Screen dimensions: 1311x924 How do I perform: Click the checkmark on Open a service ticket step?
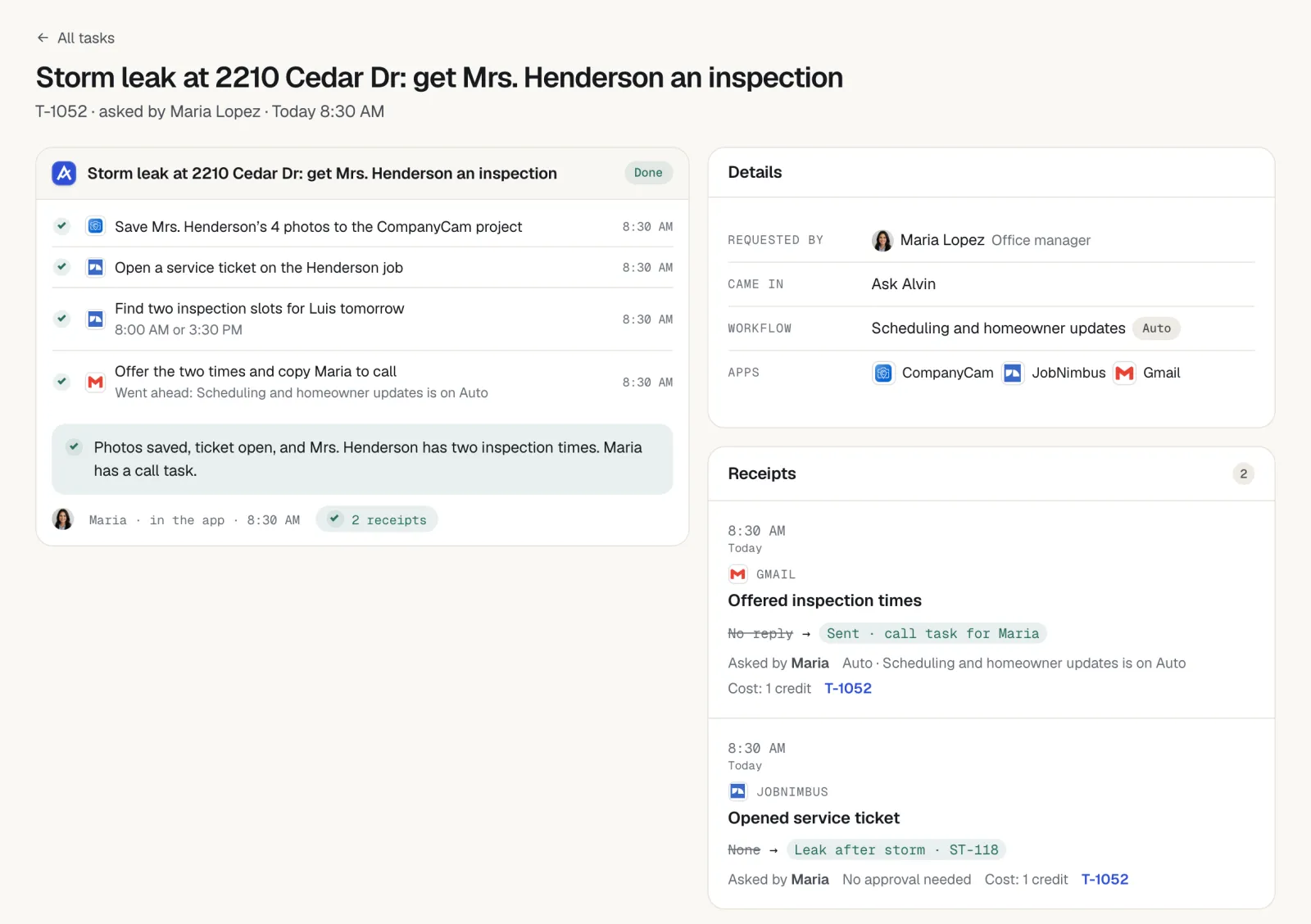[x=62, y=267]
